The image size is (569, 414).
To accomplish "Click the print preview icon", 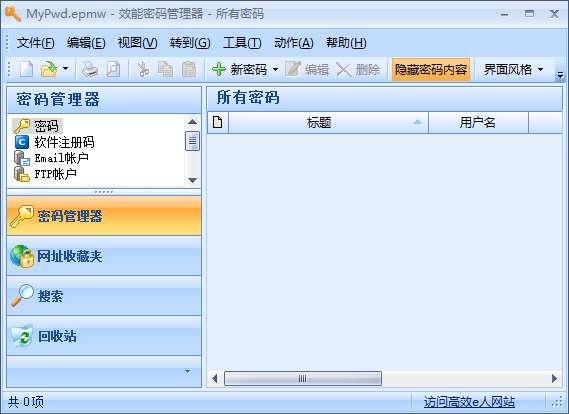I will tap(114, 69).
